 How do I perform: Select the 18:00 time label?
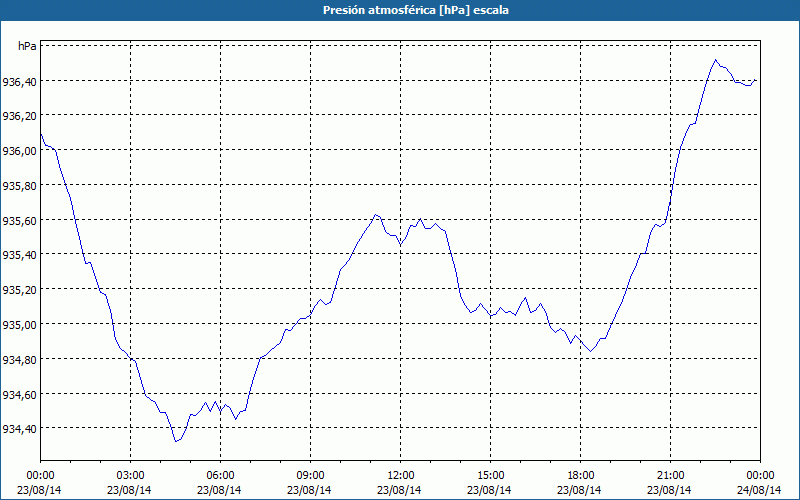580,476
